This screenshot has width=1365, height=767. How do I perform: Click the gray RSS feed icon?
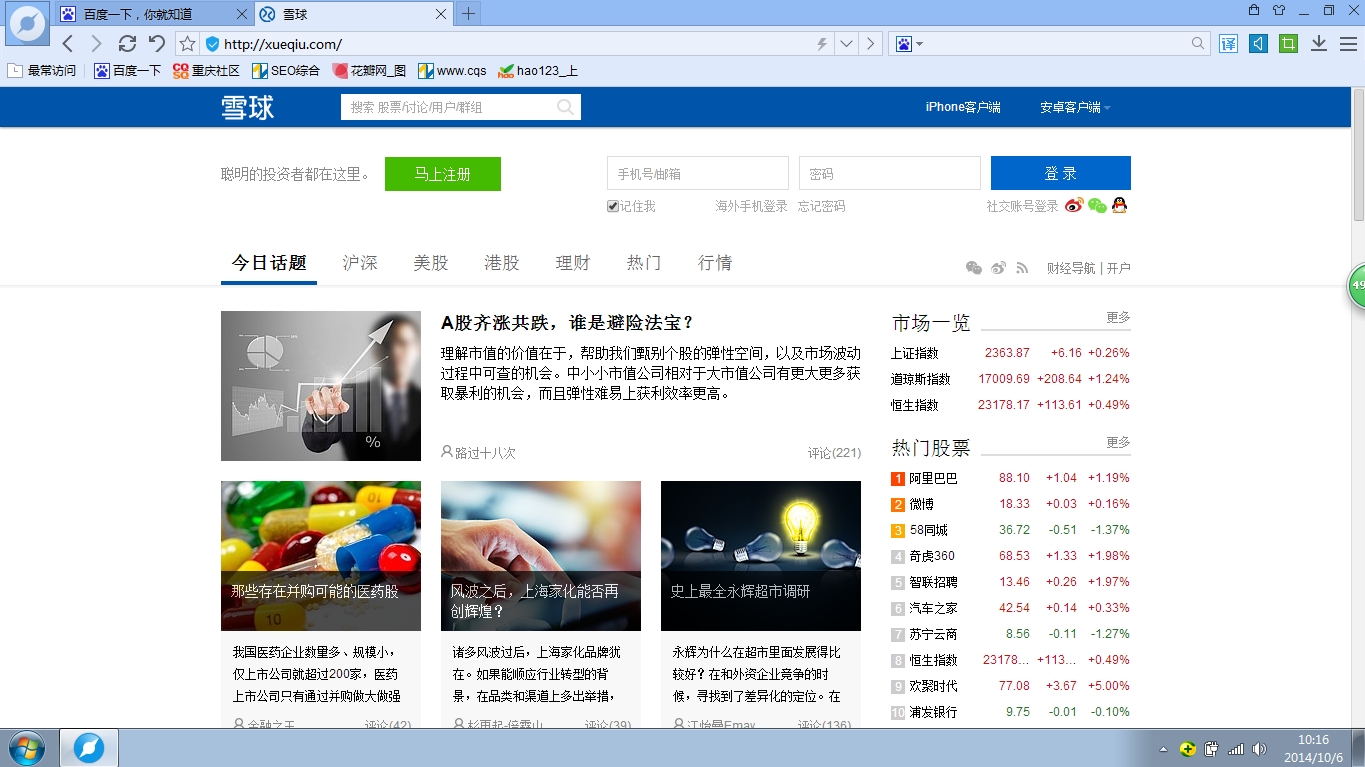point(1022,268)
